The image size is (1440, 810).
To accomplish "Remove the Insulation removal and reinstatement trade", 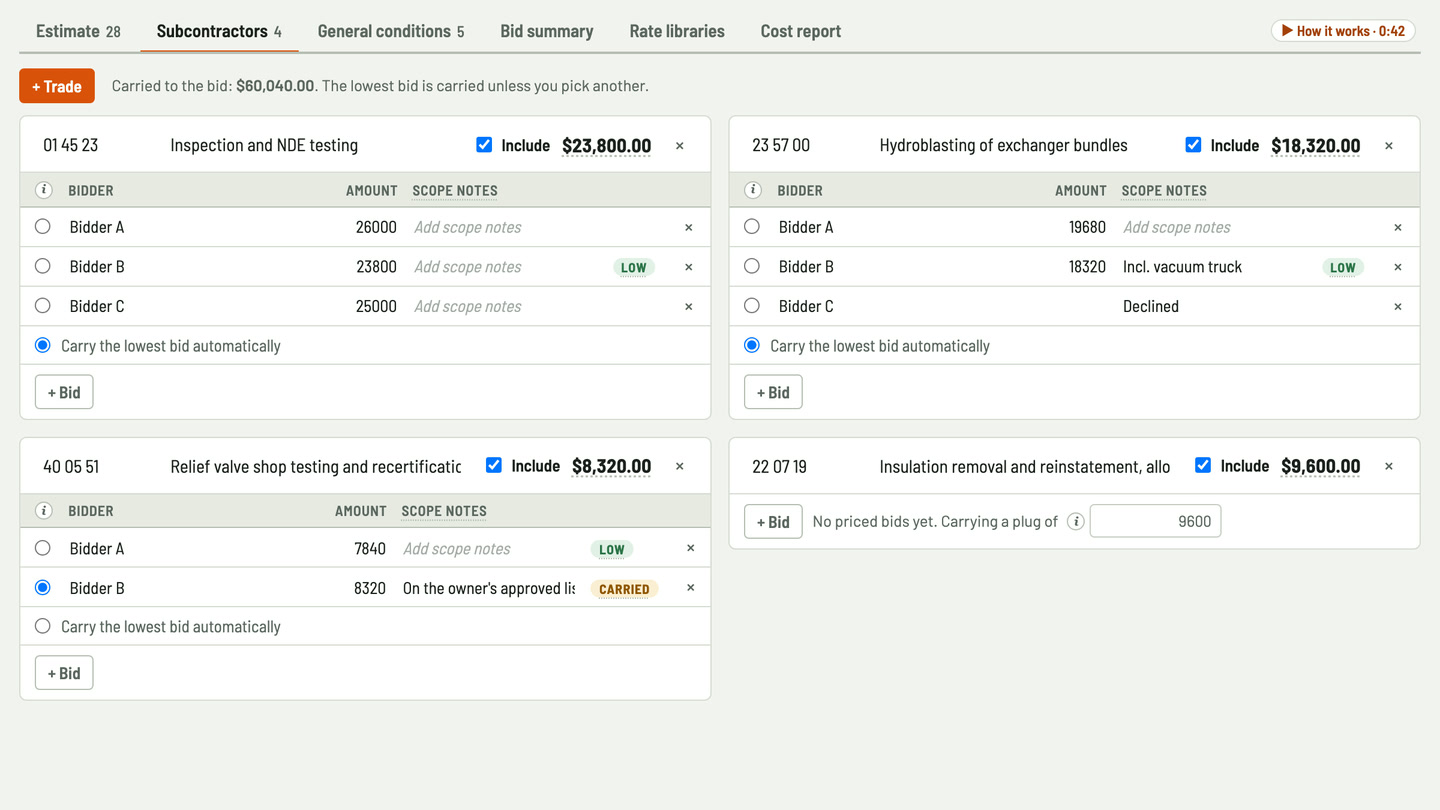I will (1389, 466).
